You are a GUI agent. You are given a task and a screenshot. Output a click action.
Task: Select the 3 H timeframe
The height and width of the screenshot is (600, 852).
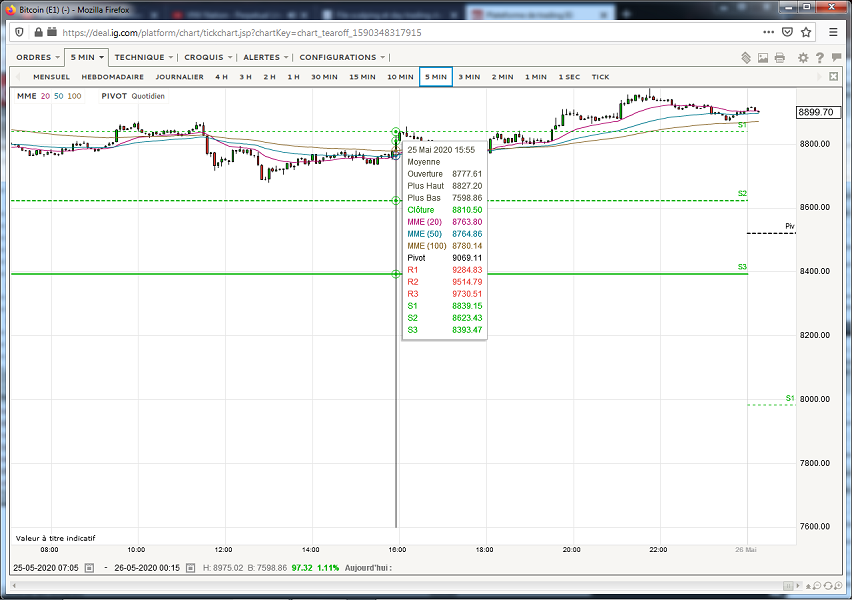click(x=246, y=77)
